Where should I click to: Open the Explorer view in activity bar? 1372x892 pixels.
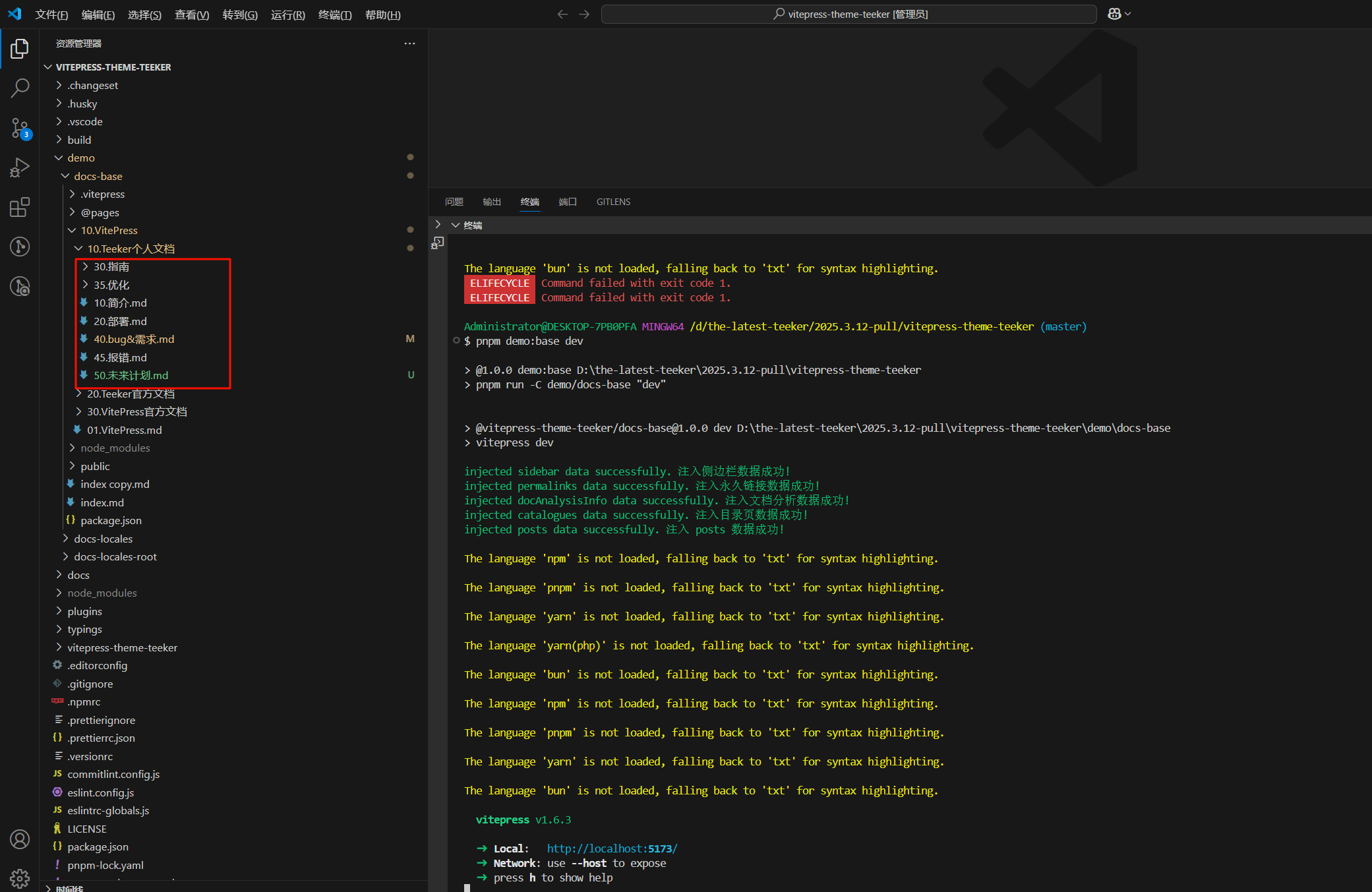click(x=20, y=48)
